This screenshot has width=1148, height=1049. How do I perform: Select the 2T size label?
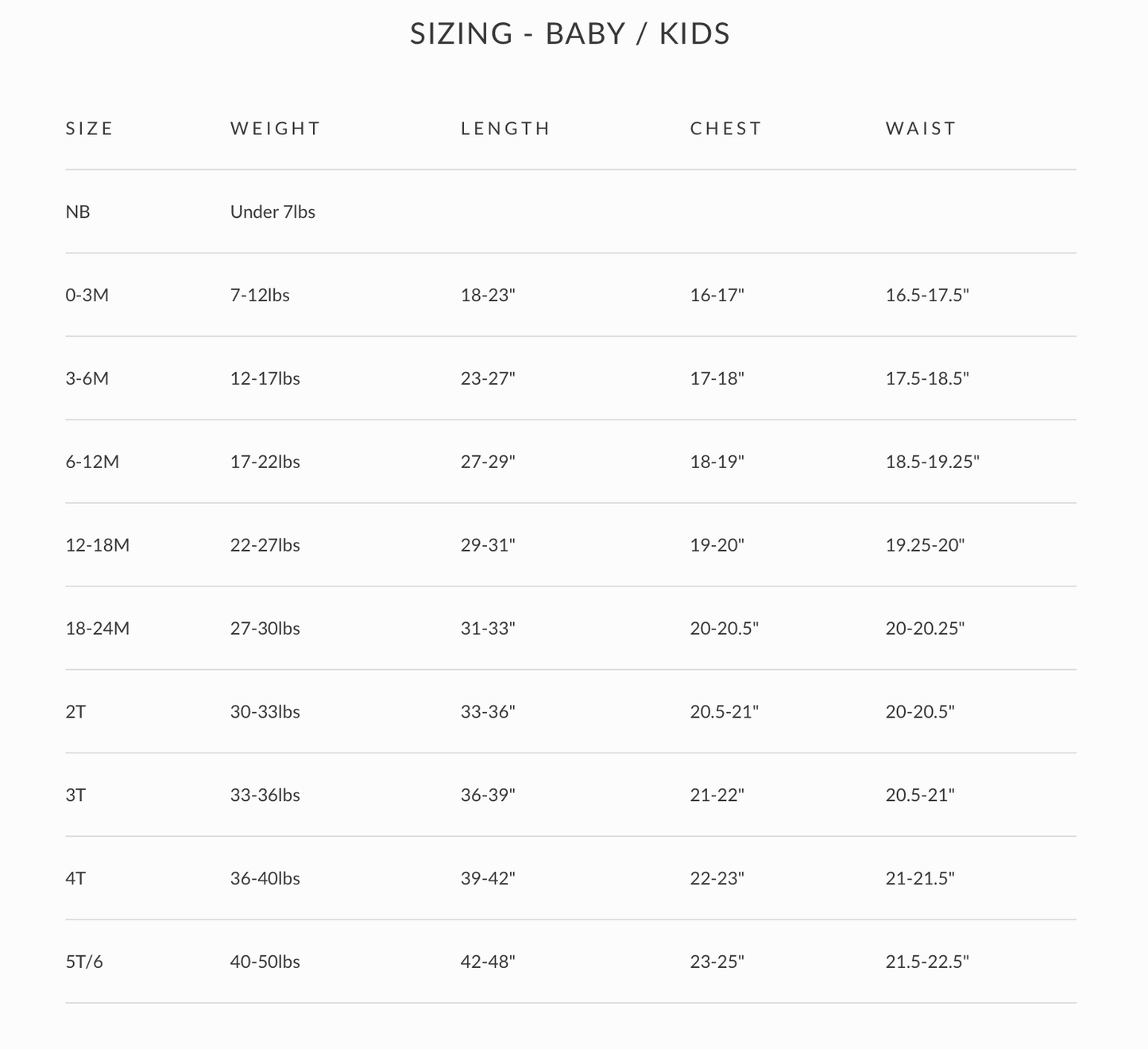[x=75, y=712]
